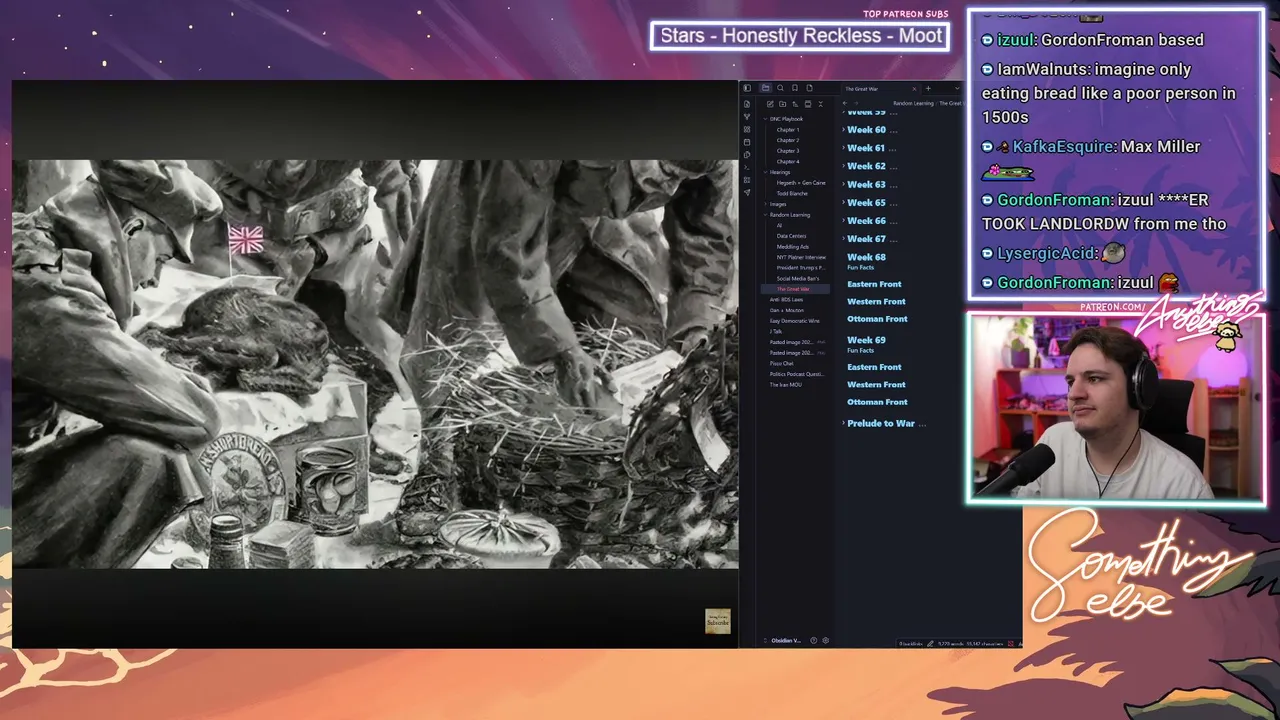Click the Week 69 heading text
1280x720 pixels.
coord(866,340)
